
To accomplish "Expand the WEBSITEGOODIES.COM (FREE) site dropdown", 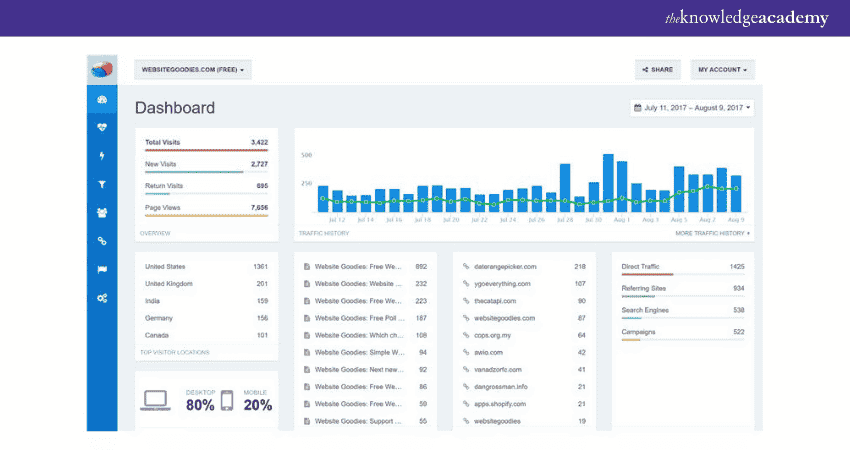I will coord(193,70).
